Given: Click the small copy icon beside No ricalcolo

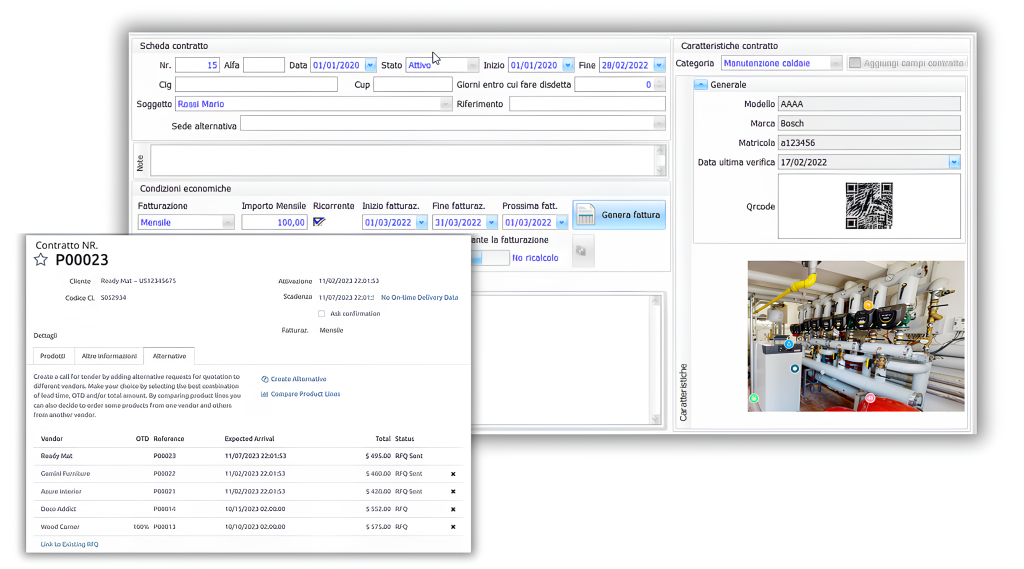Looking at the screenshot, I should pyautogui.click(x=583, y=251).
